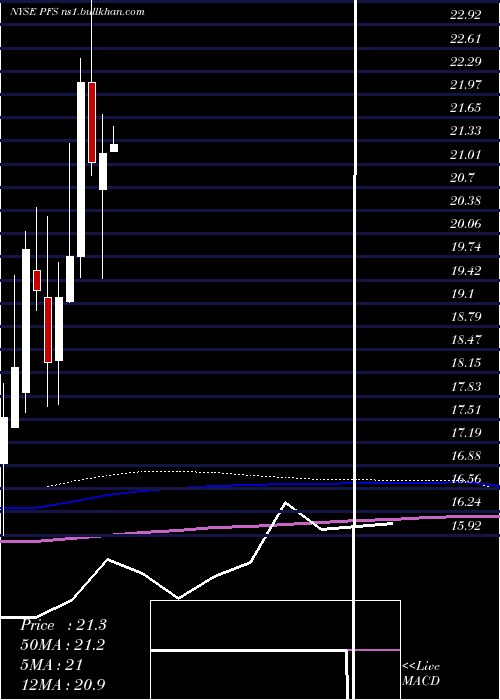
Task: Select the 16.56 price axis label
Action: [466, 479]
